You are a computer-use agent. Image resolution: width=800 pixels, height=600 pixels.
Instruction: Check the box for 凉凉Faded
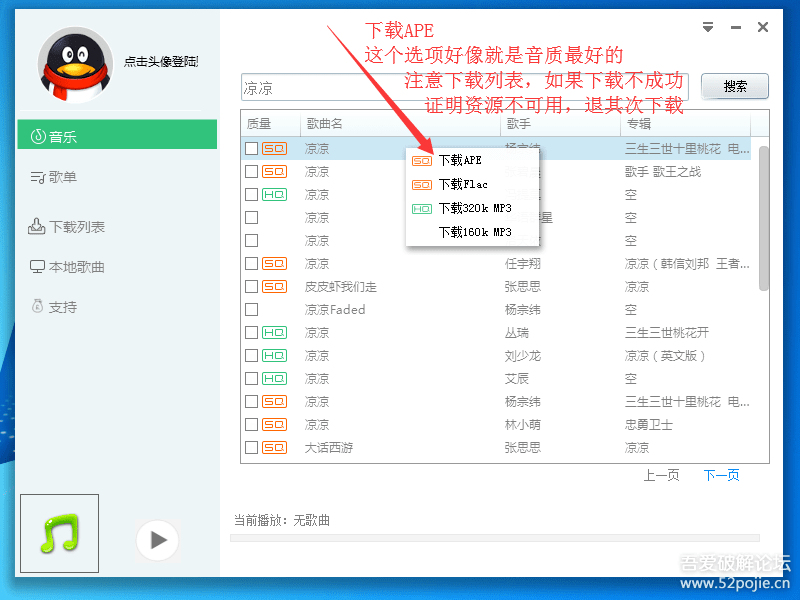coord(252,310)
